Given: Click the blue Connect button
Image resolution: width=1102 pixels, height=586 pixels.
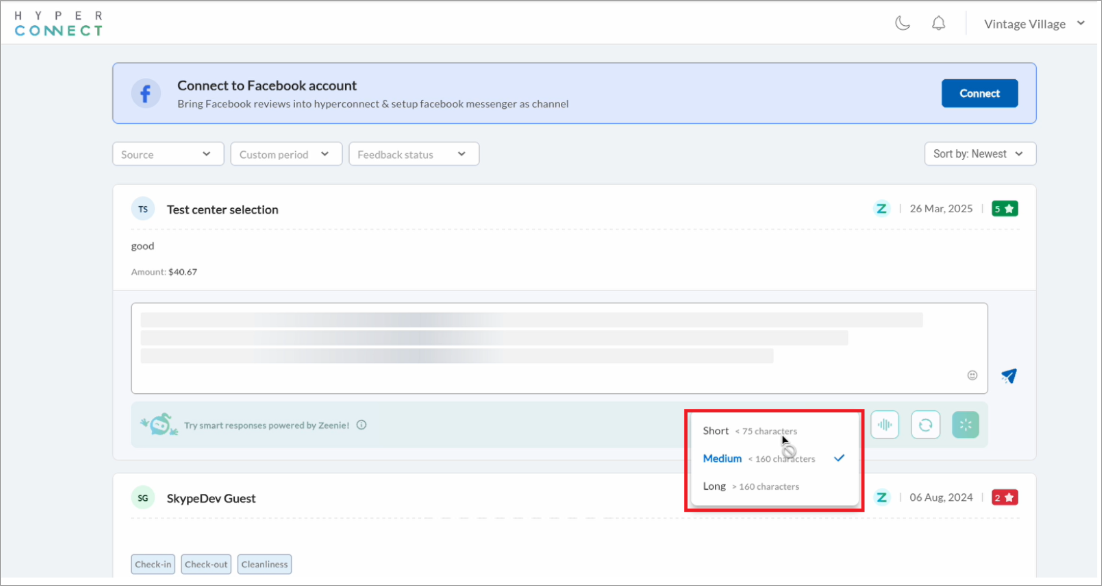Looking at the screenshot, I should [980, 93].
